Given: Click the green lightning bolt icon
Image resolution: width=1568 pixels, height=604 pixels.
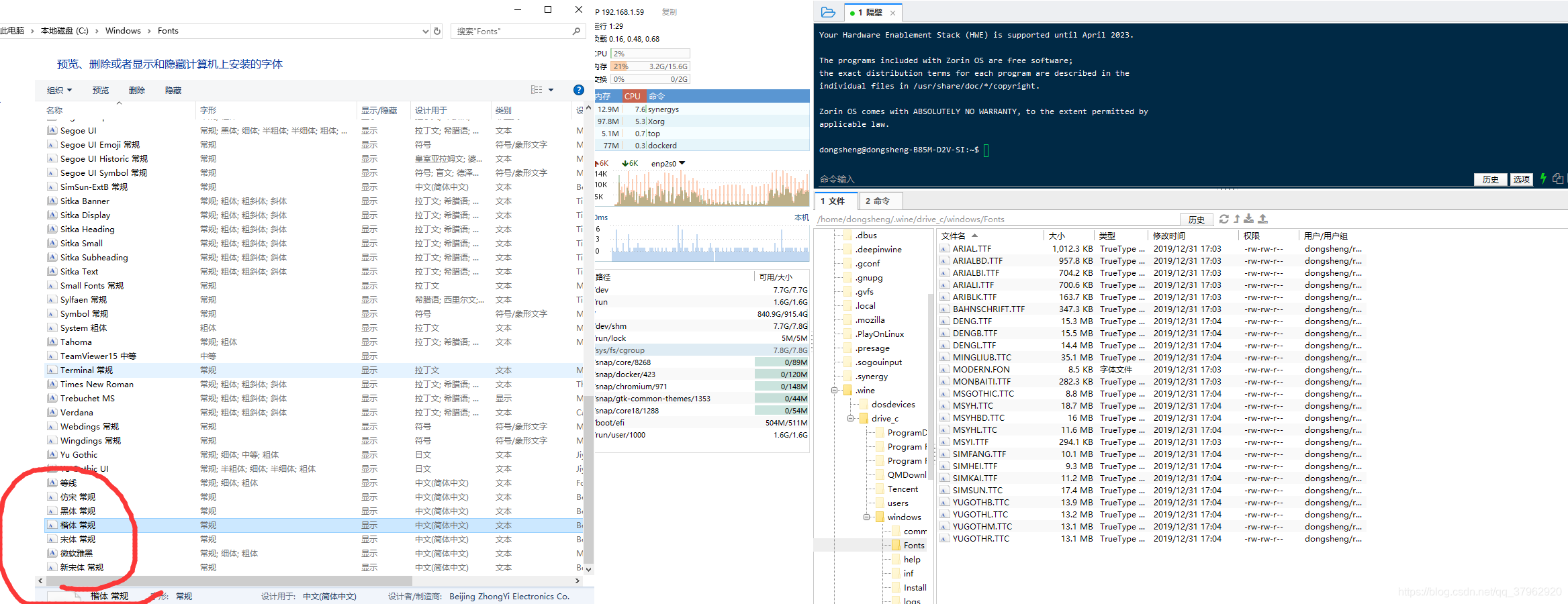Looking at the screenshot, I should pyautogui.click(x=1543, y=179).
